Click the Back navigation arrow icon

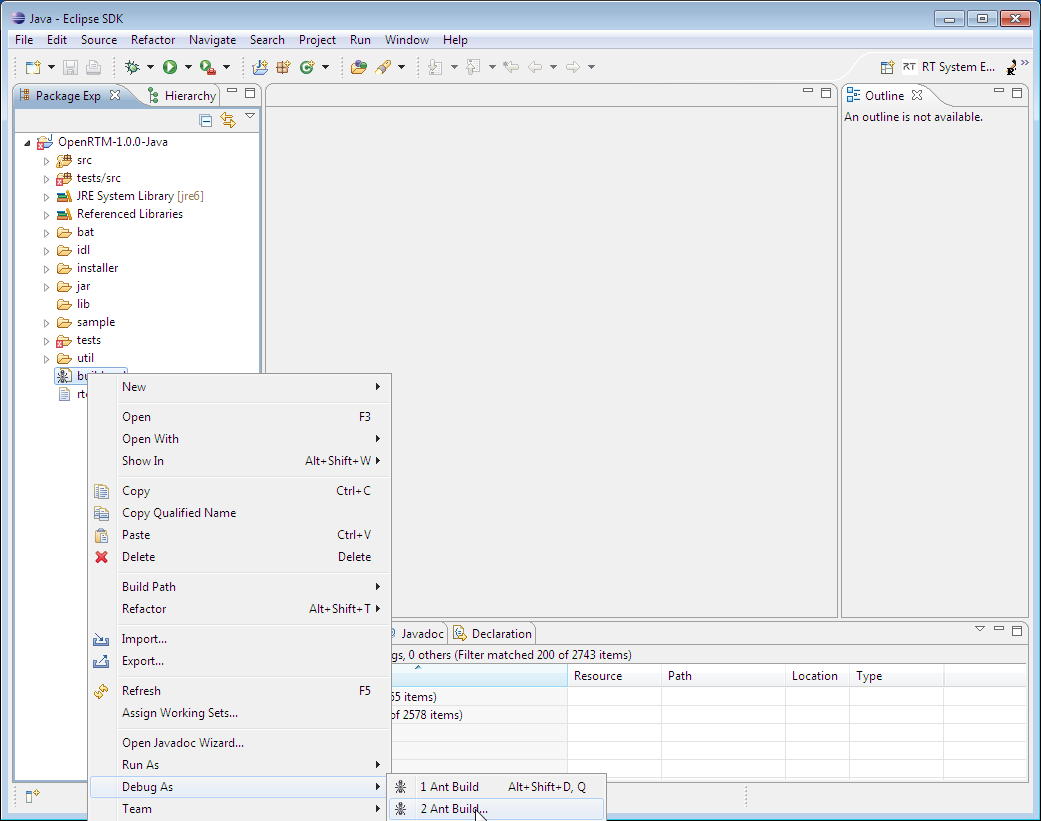click(535, 67)
